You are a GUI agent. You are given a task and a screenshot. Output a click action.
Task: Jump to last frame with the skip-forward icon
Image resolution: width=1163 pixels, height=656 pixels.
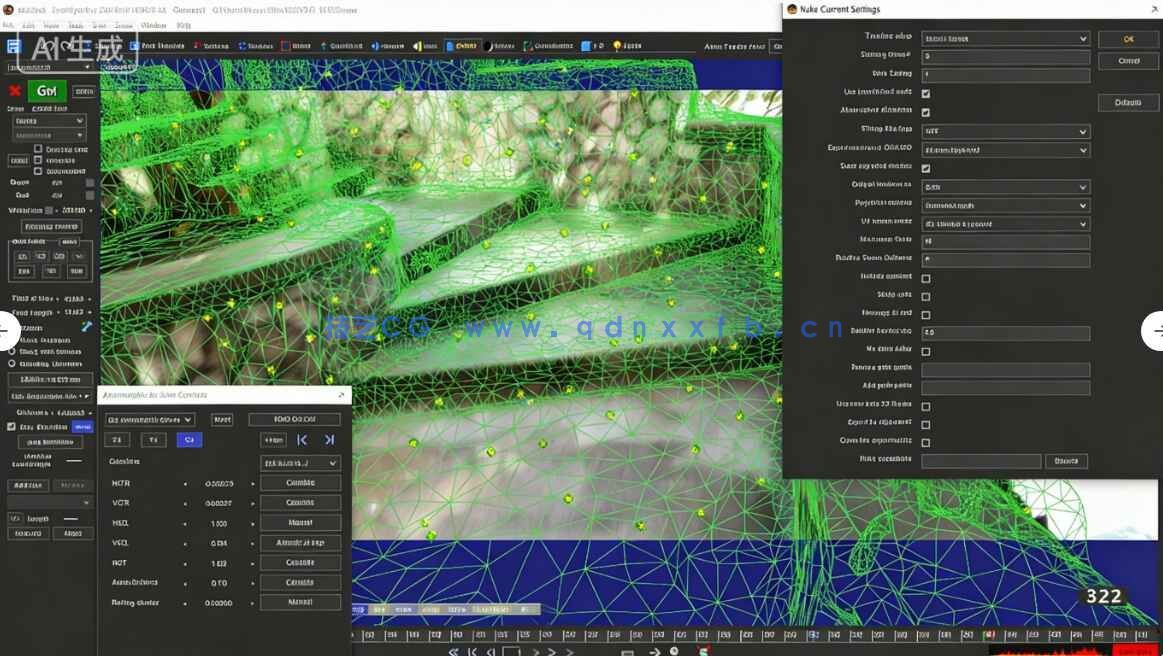pyautogui.click(x=330, y=440)
